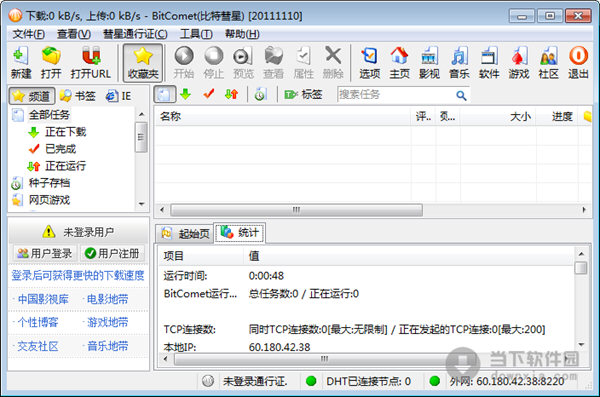
Task: Open the 音乐 (Music) toolbar icon
Action: [459, 62]
